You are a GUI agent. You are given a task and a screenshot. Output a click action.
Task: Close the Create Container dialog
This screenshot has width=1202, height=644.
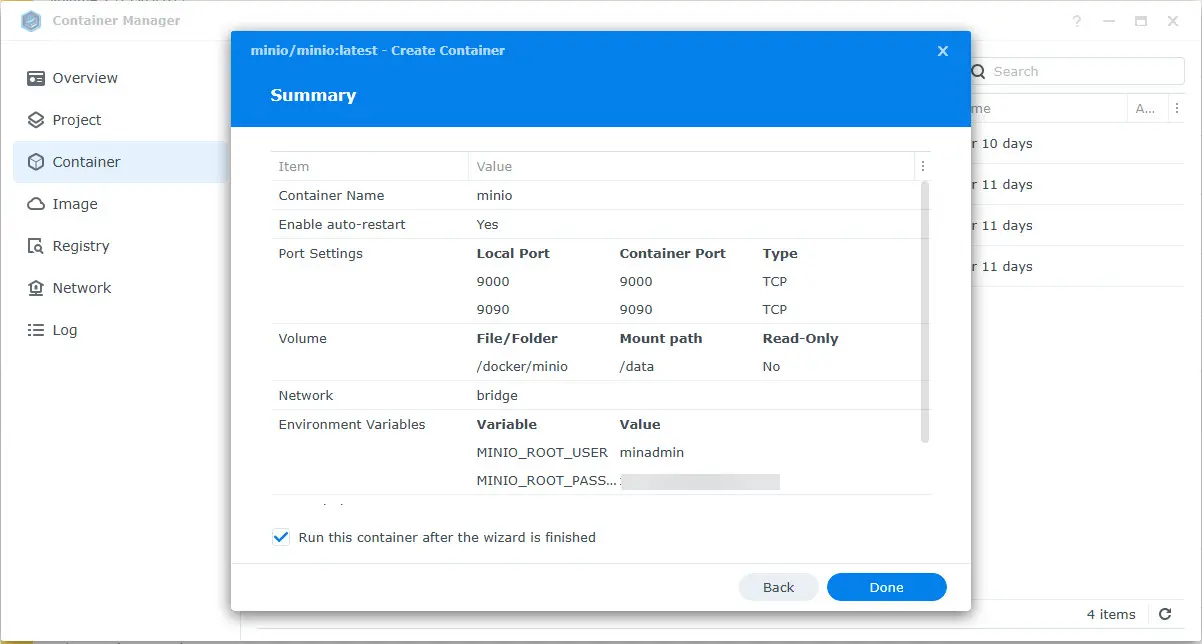[x=942, y=51]
